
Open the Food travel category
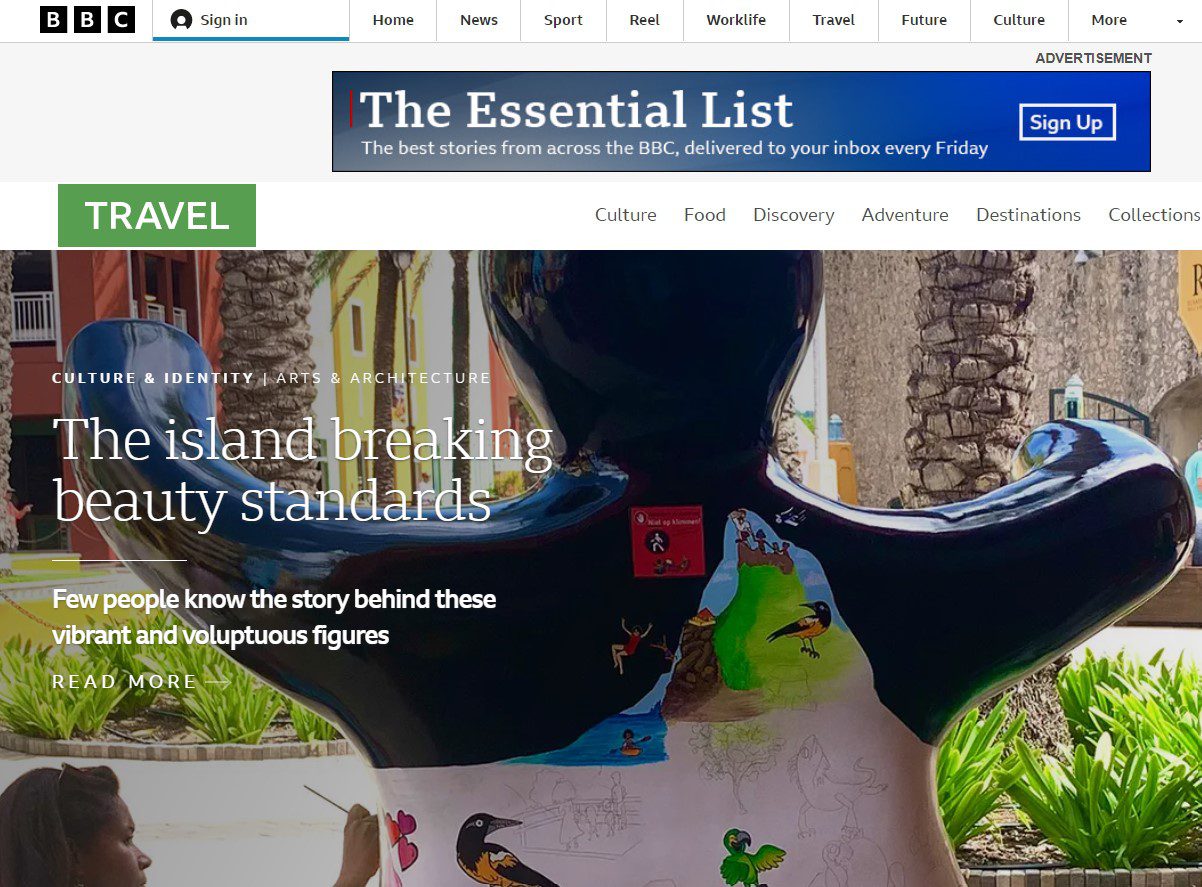click(705, 215)
